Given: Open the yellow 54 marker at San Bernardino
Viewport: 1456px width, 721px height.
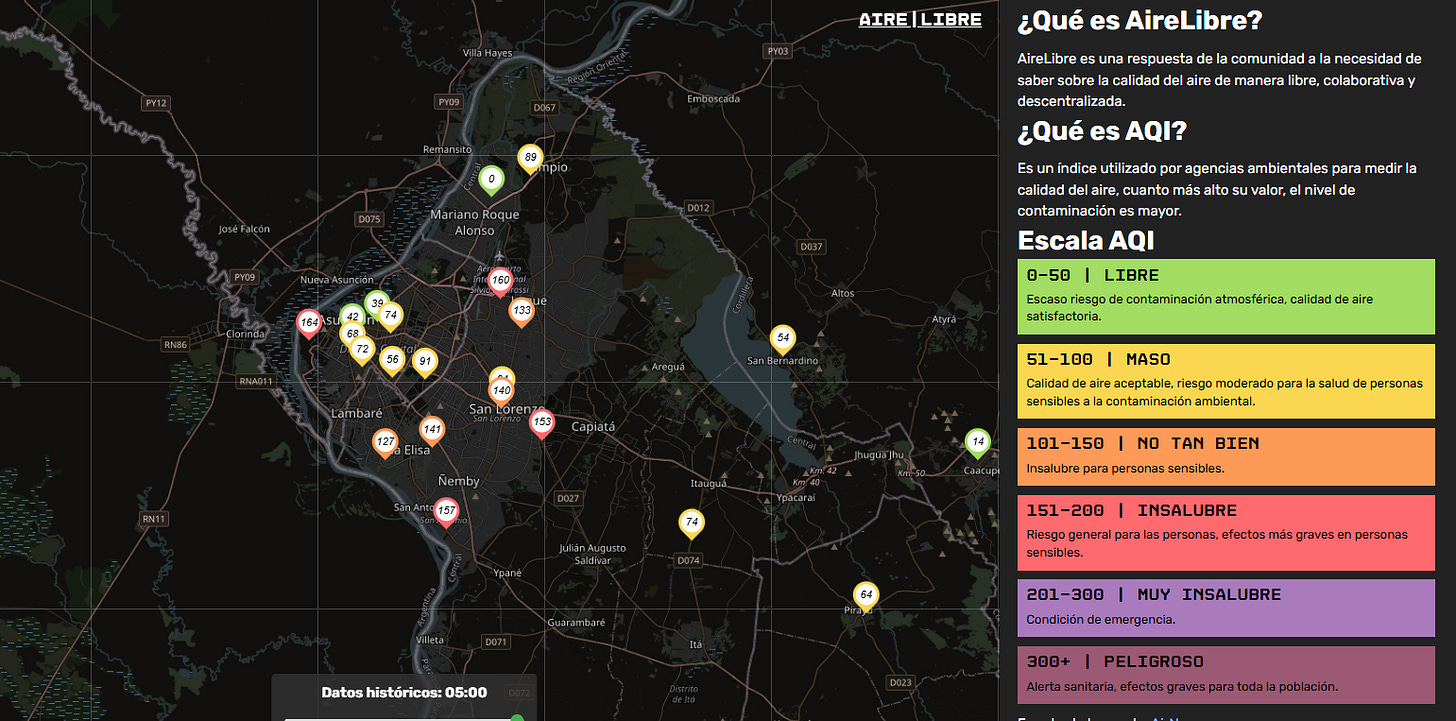Looking at the screenshot, I should pos(783,339).
